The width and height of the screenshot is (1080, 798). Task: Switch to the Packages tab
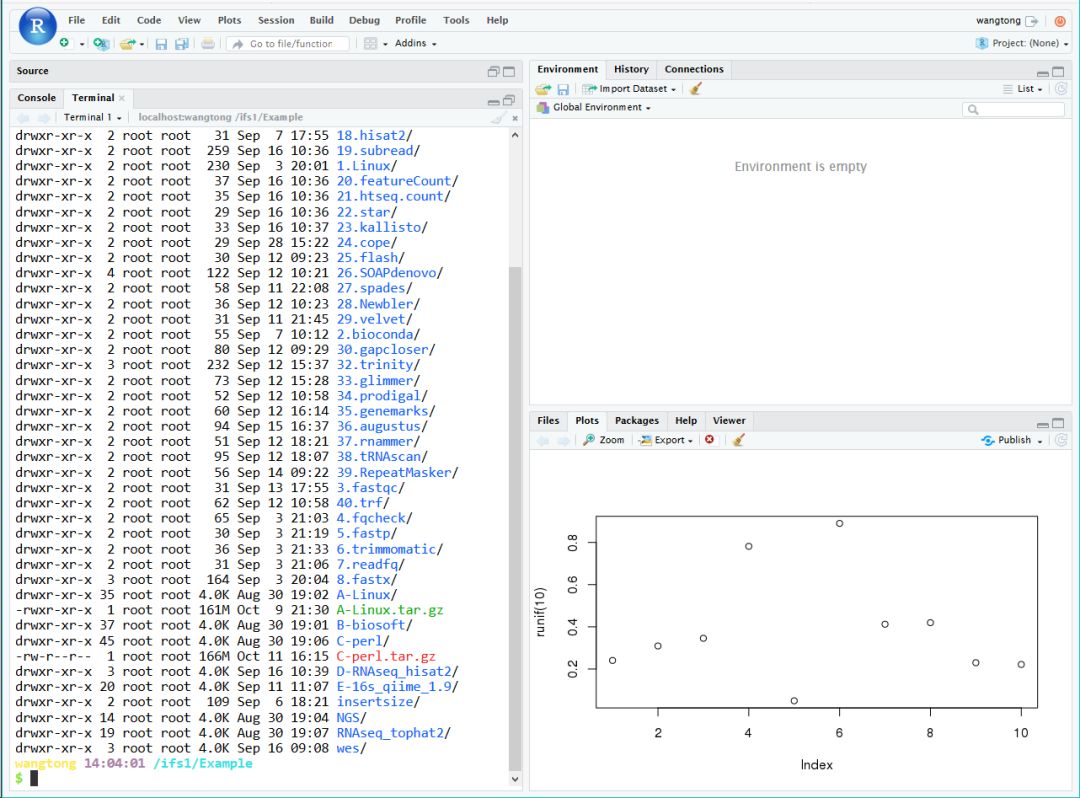pos(636,420)
